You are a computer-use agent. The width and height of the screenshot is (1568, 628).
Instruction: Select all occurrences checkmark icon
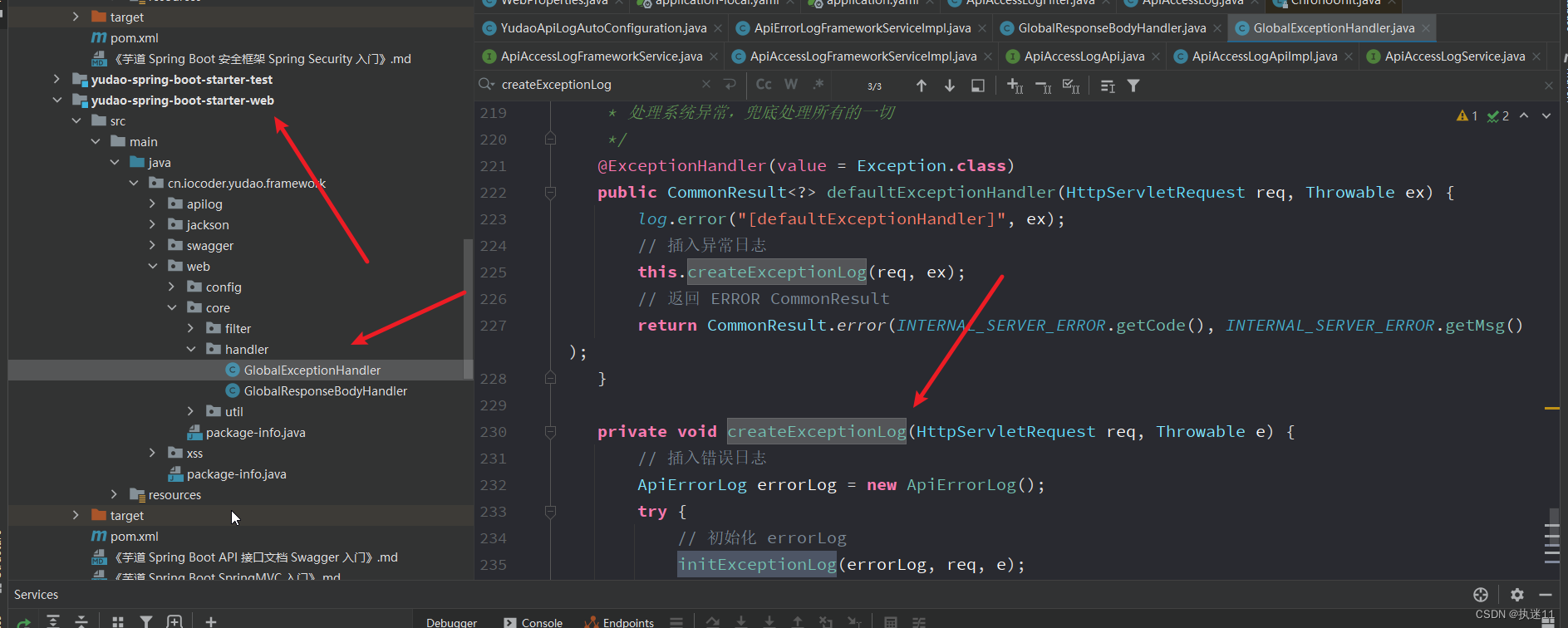tap(1071, 86)
